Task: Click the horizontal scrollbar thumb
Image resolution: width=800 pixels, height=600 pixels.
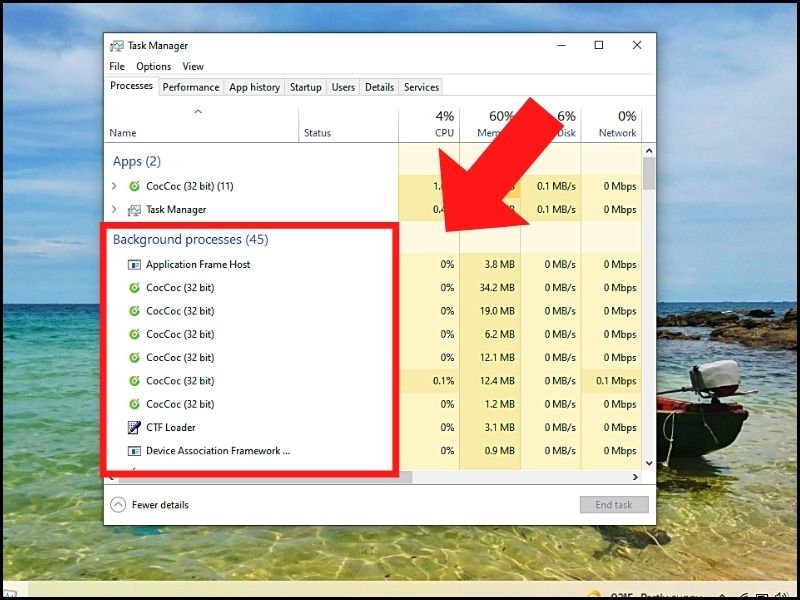Action: (265, 477)
